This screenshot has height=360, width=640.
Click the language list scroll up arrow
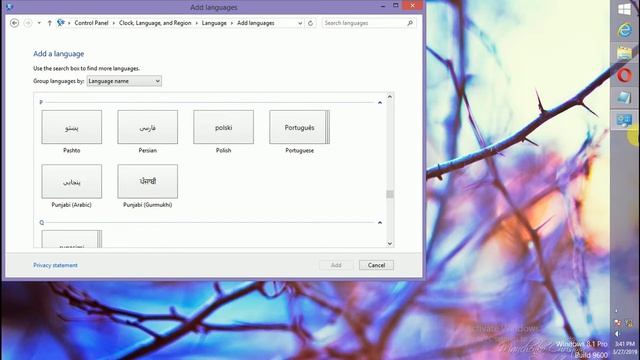click(x=390, y=97)
